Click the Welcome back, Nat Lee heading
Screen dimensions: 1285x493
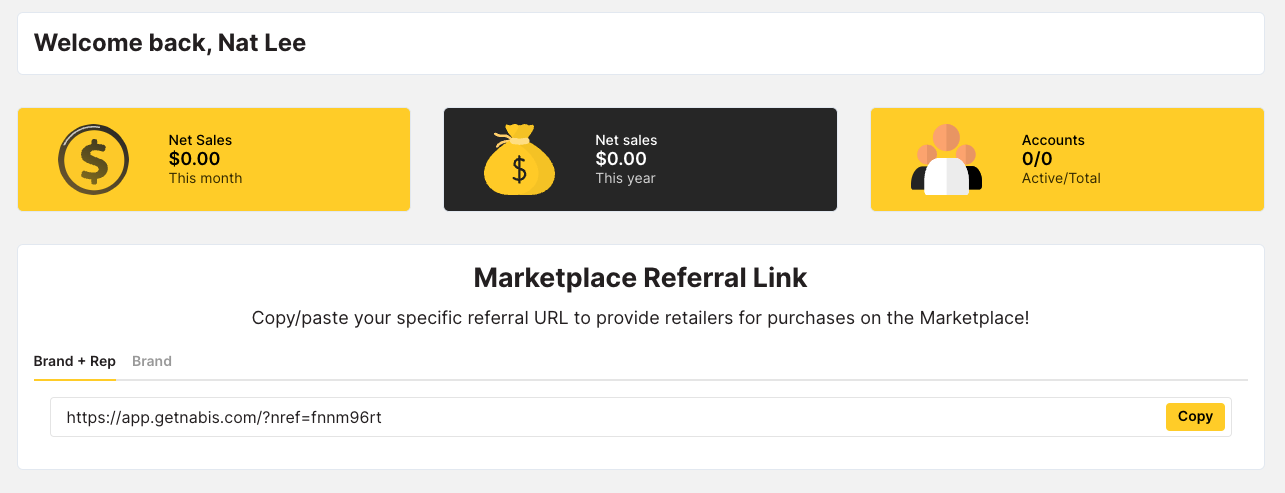(170, 43)
